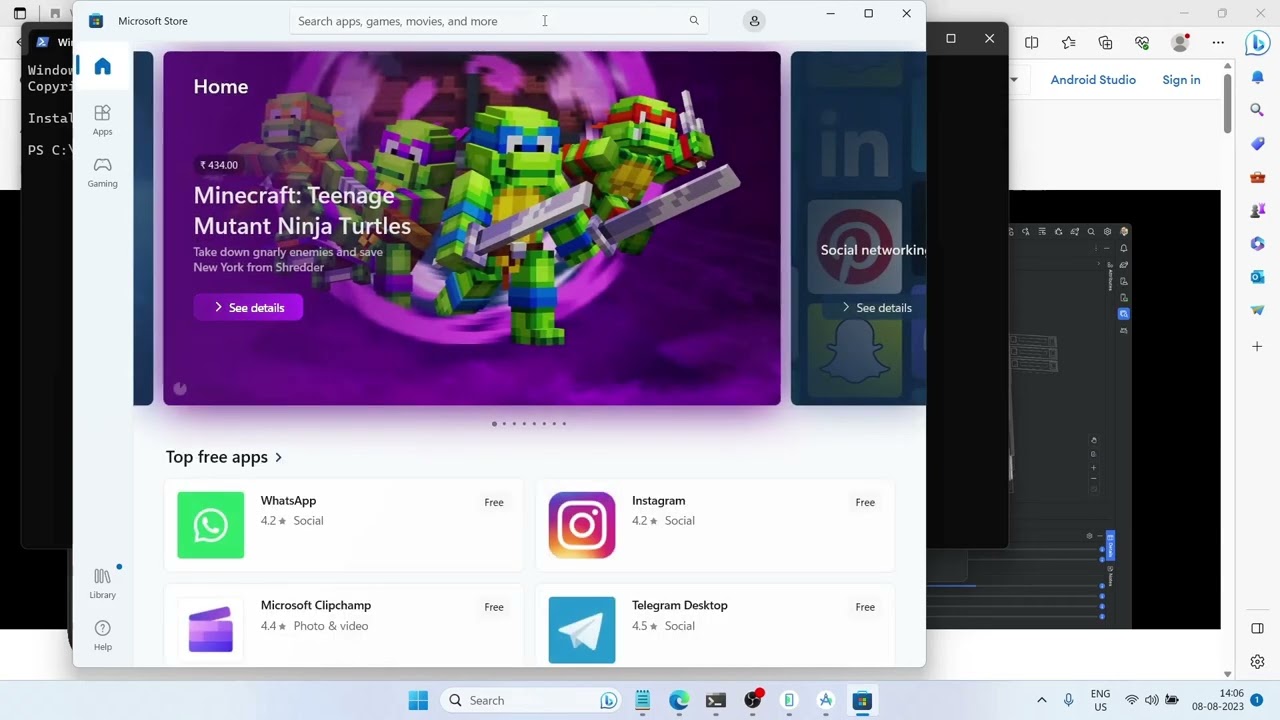Screen dimensions: 1280x720
Task: Open Edge Settings and more menu
Action: point(1218,43)
